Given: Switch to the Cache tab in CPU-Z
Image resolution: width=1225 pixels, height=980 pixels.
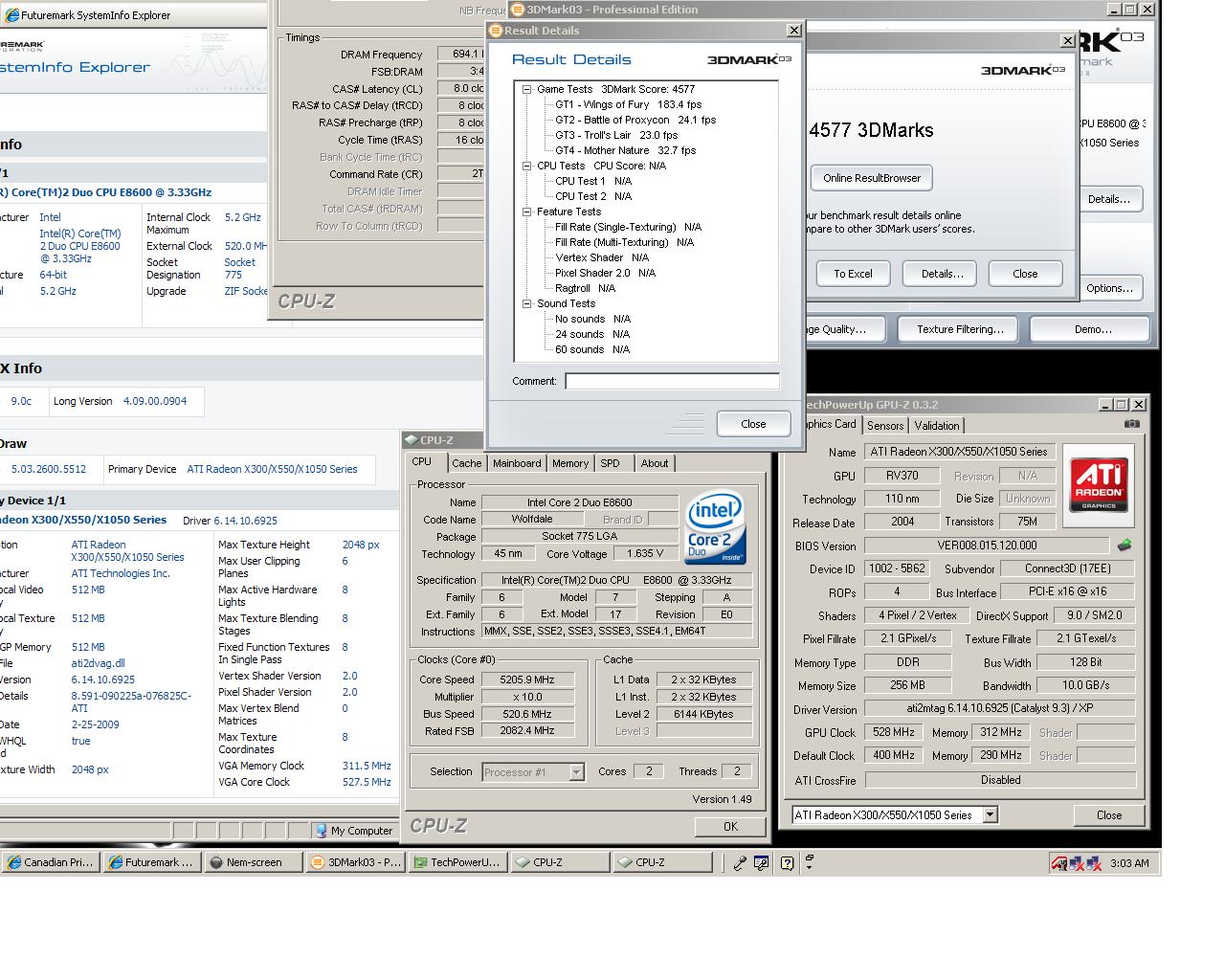Looking at the screenshot, I should 466,463.
